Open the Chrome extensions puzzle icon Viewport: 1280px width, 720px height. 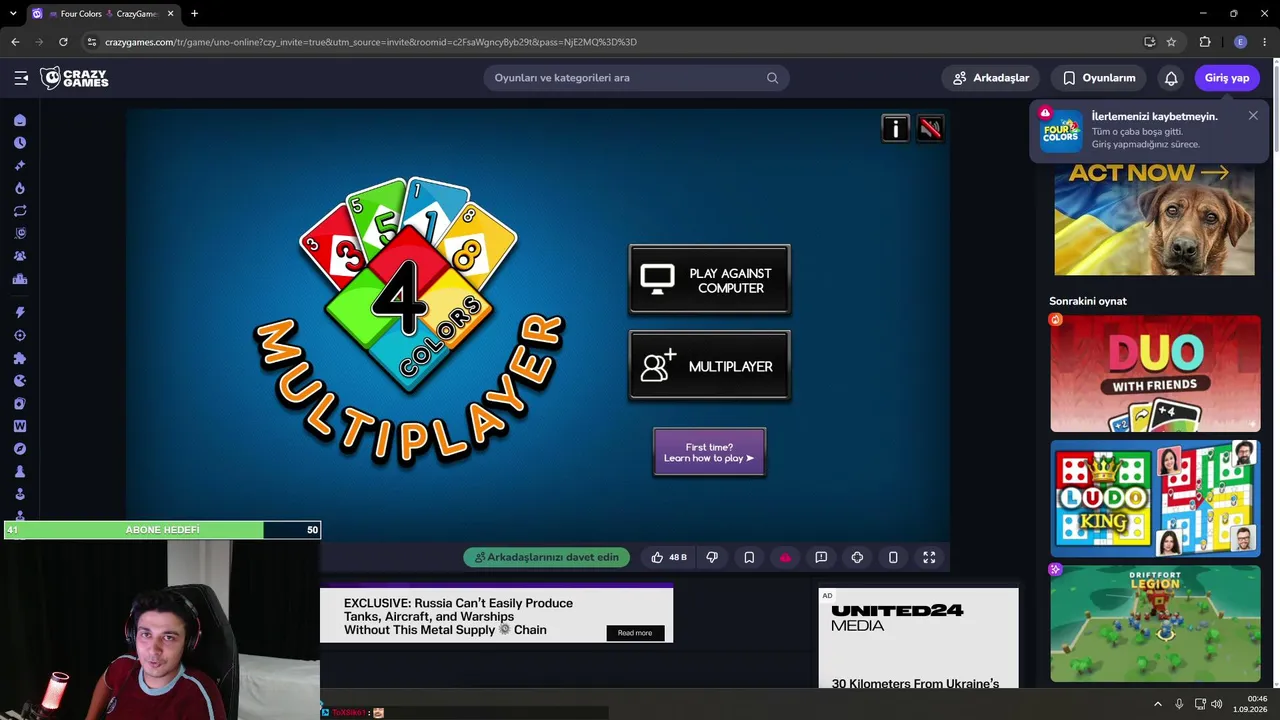point(1205,42)
